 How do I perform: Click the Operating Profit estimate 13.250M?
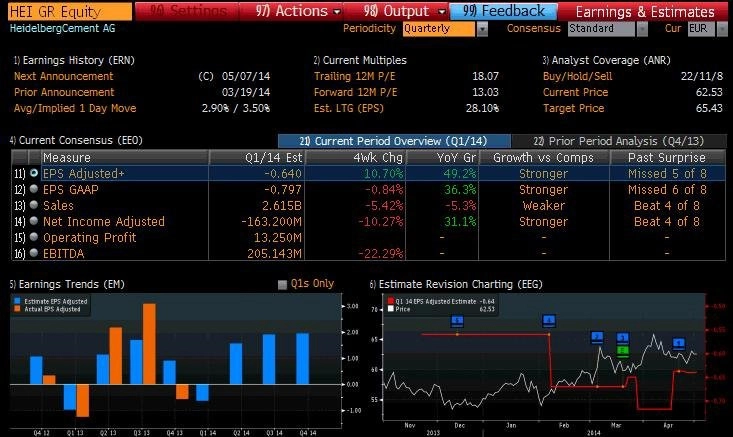click(x=278, y=237)
